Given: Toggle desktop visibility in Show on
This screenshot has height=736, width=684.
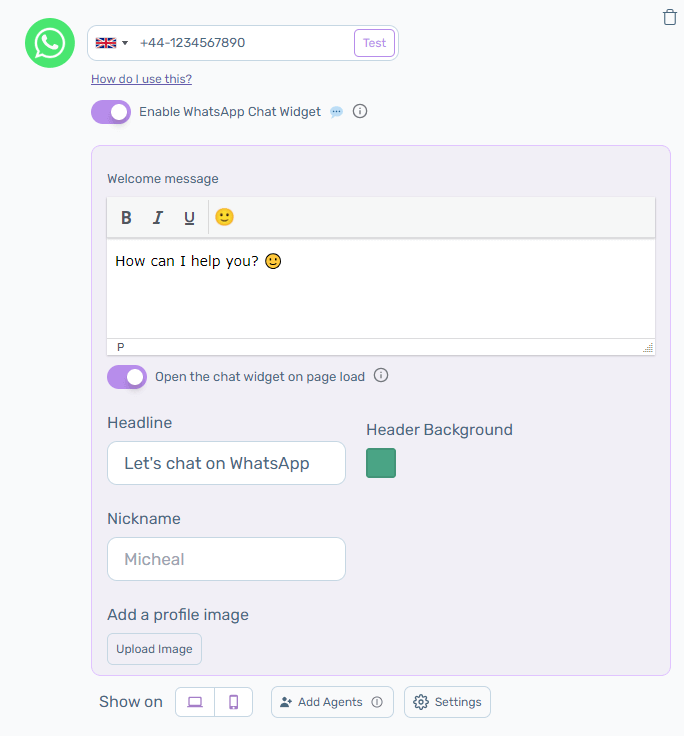Looking at the screenshot, I should tap(195, 702).
